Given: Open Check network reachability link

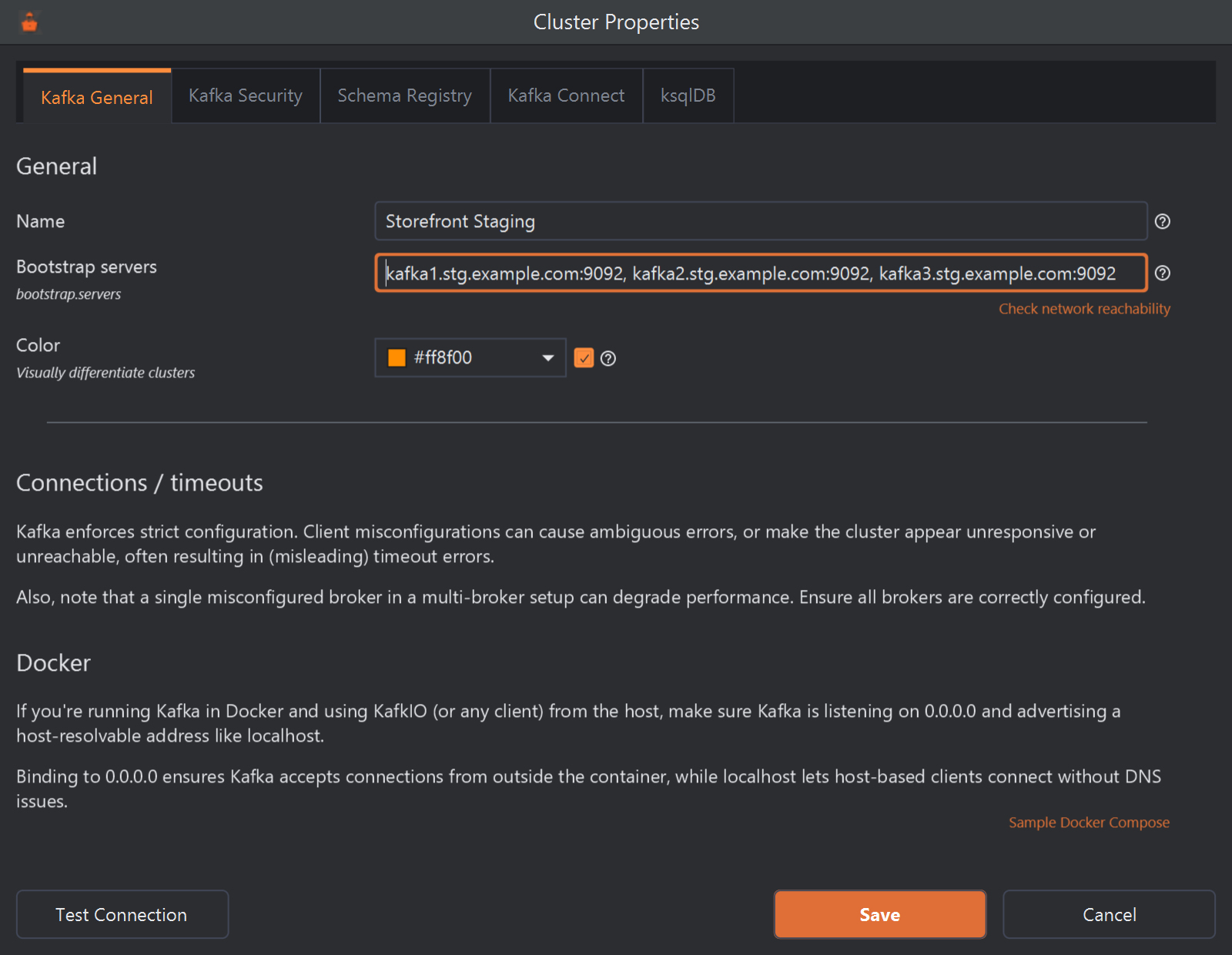Looking at the screenshot, I should [1084, 309].
